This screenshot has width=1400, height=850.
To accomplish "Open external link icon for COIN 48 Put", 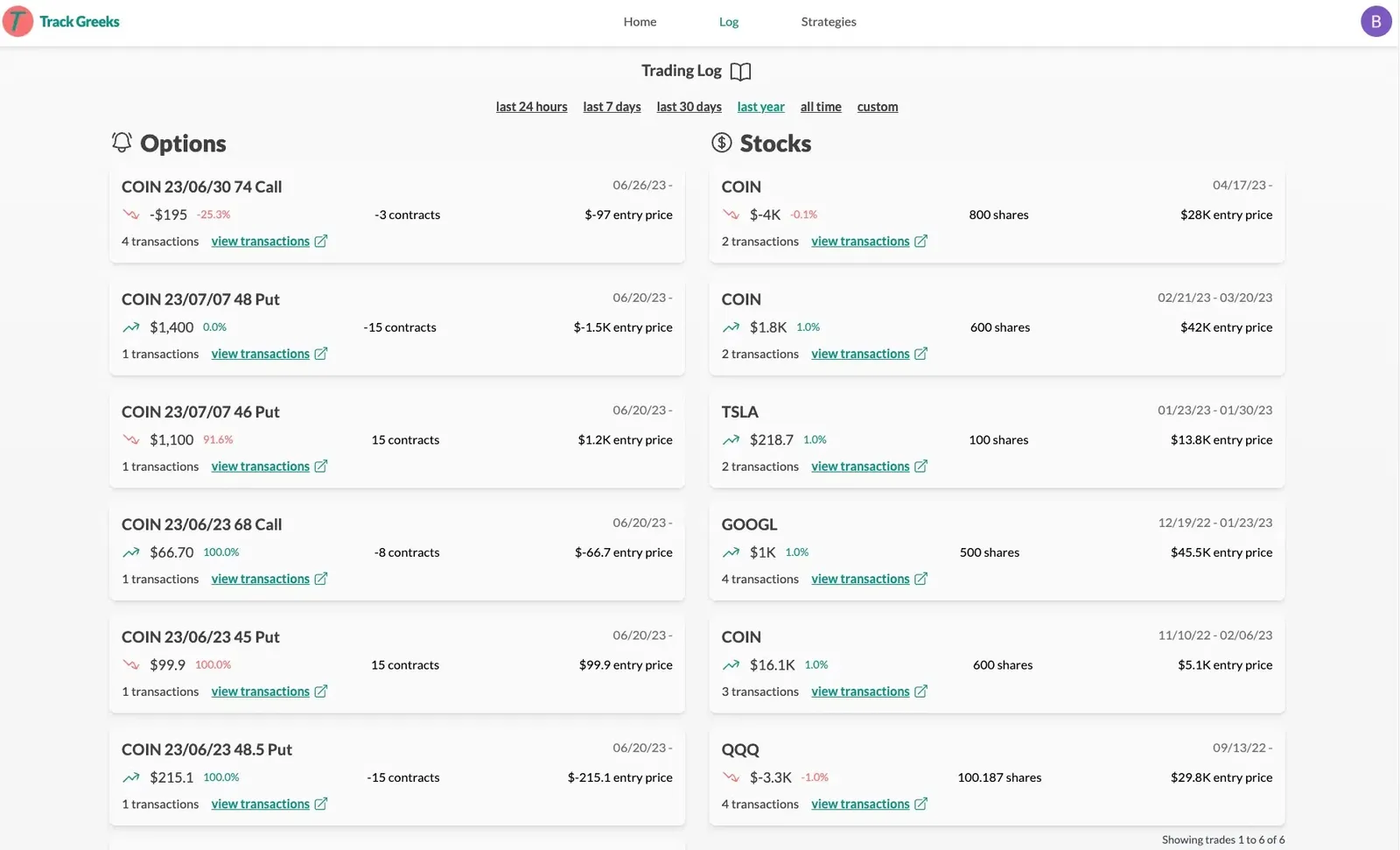I will tap(321, 354).
